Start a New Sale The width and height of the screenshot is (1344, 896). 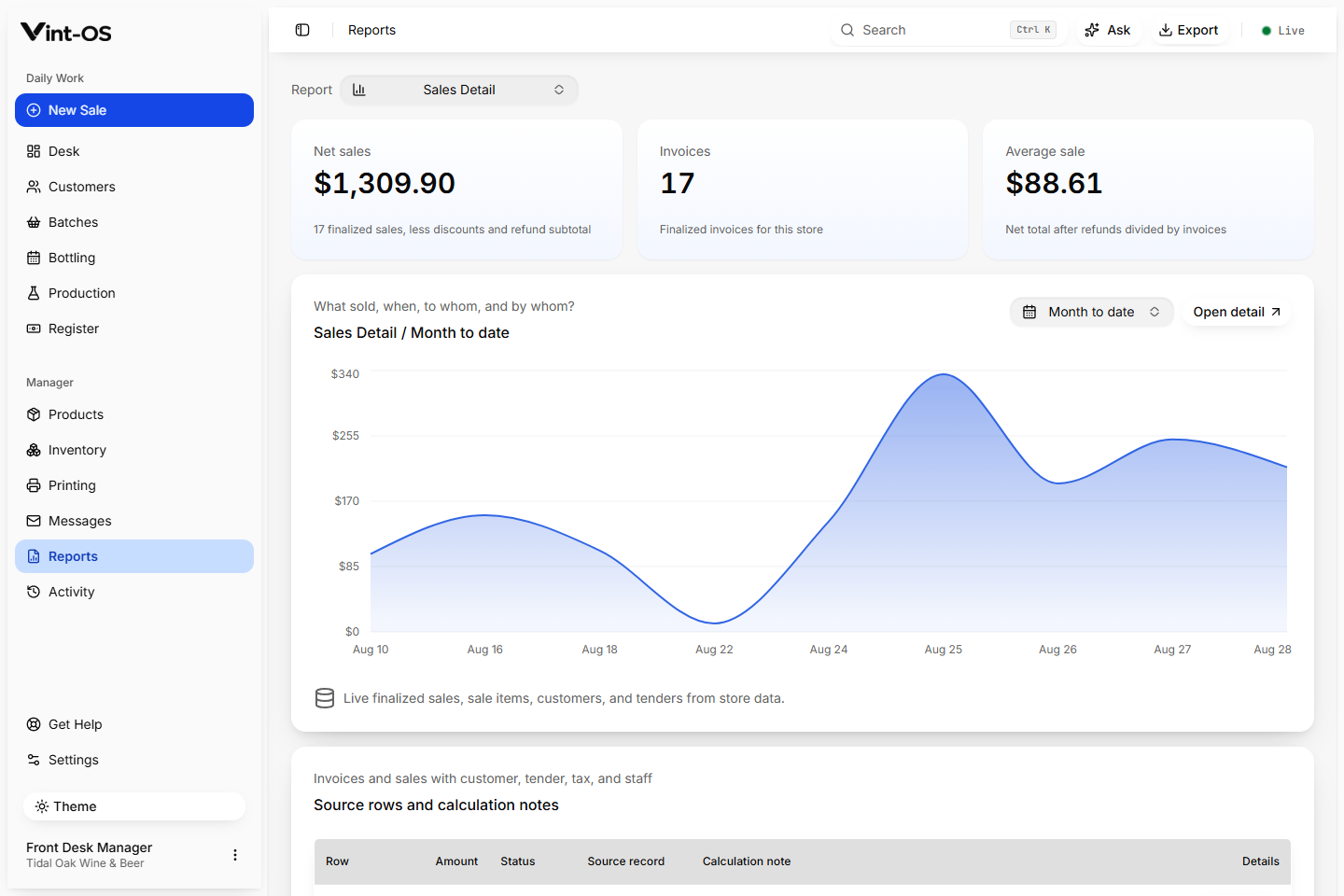pos(134,110)
